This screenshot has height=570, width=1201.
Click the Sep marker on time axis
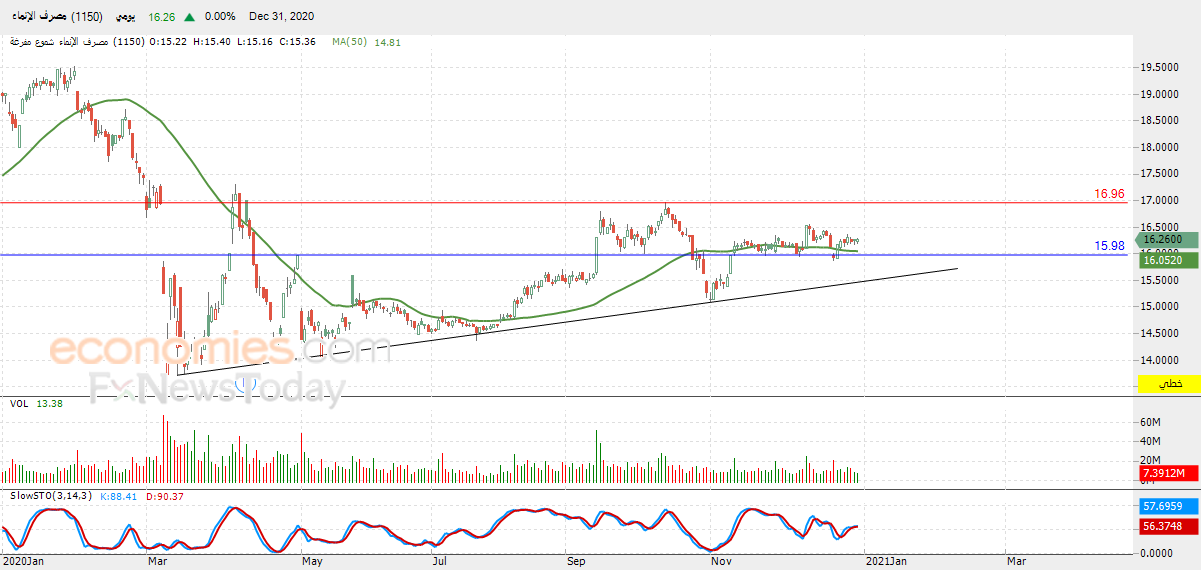pos(576,562)
